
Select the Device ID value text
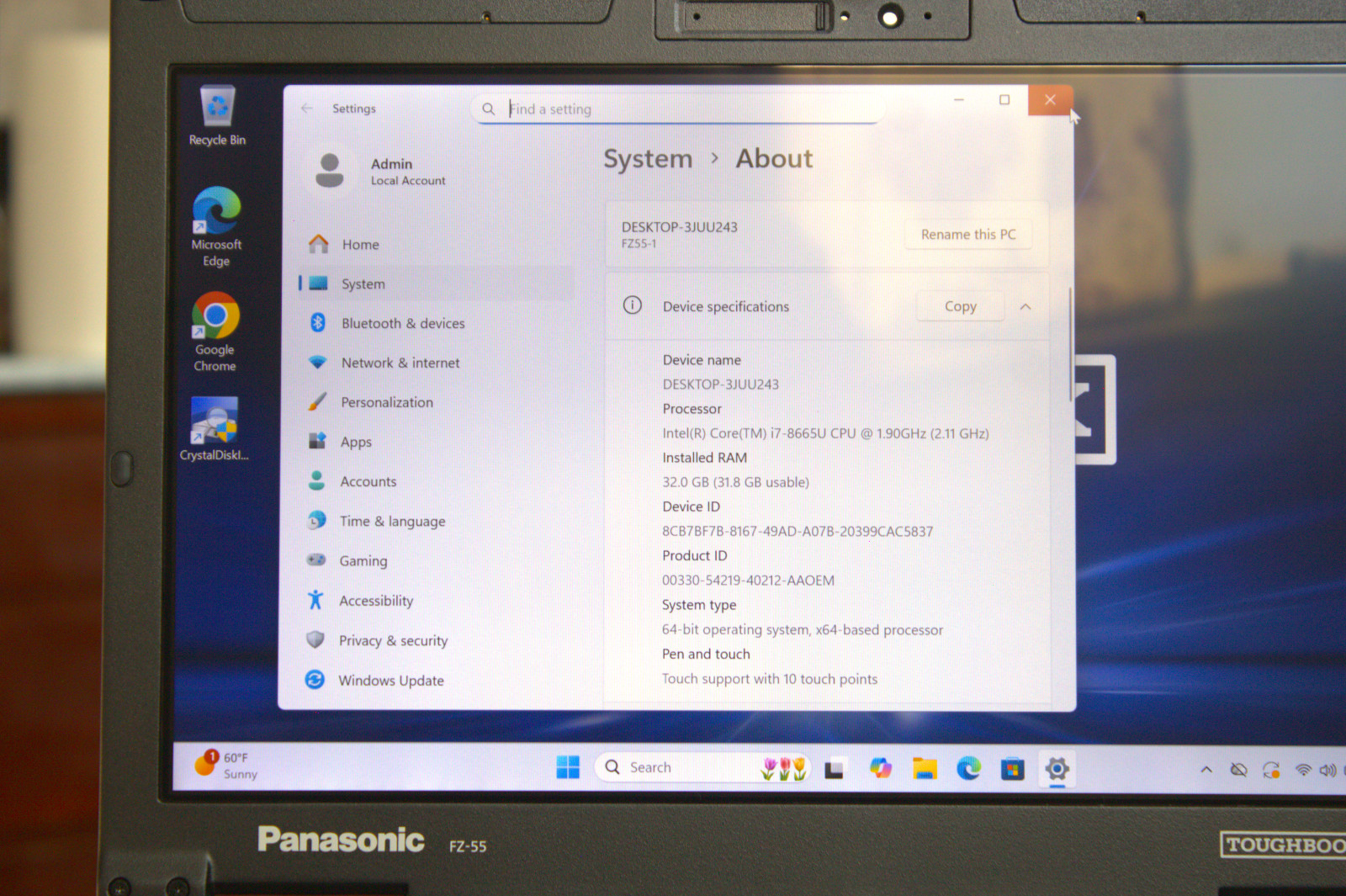[798, 532]
